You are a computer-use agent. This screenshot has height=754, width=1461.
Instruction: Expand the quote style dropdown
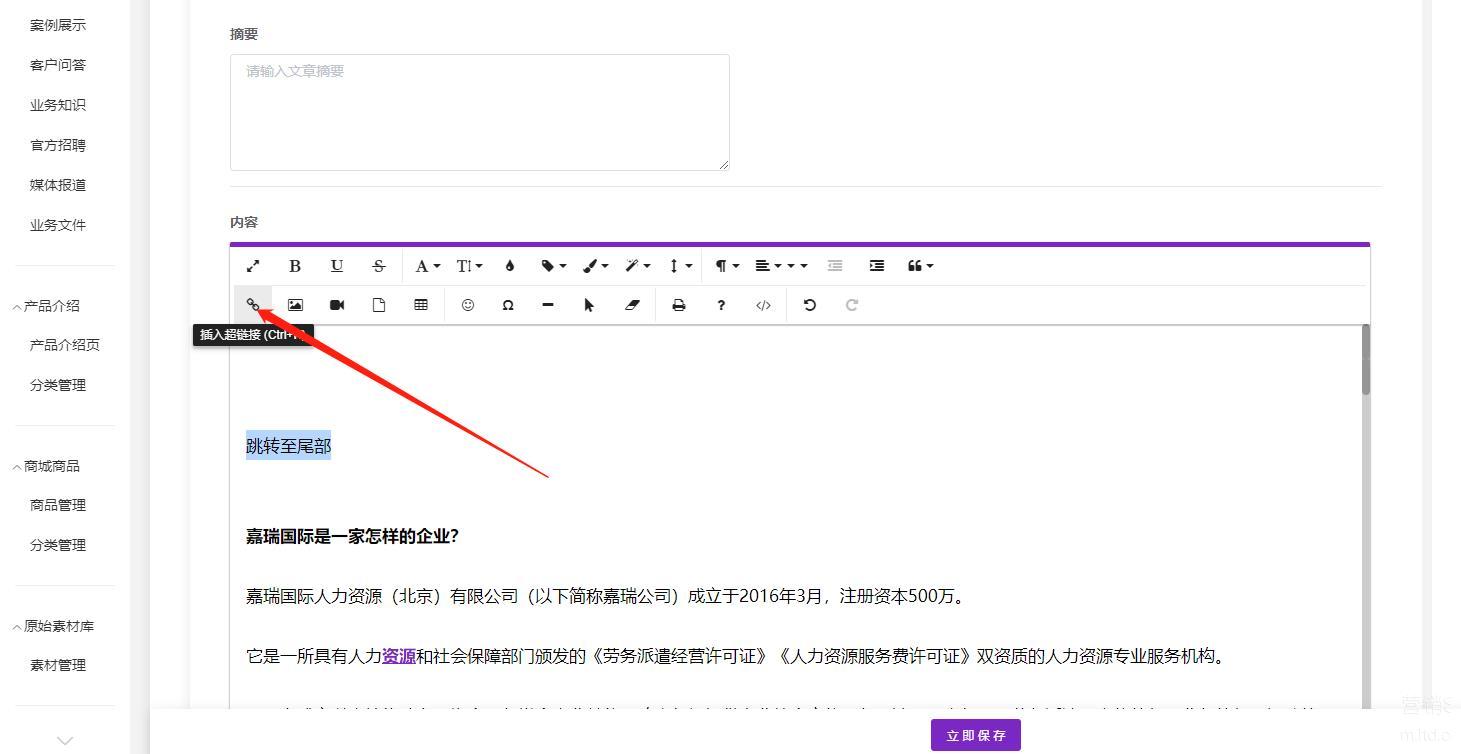(x=920, y=266)
